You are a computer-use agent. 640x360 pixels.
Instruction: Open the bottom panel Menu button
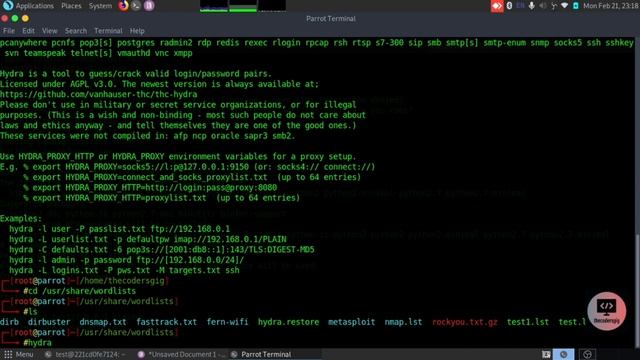pos(19,354)
